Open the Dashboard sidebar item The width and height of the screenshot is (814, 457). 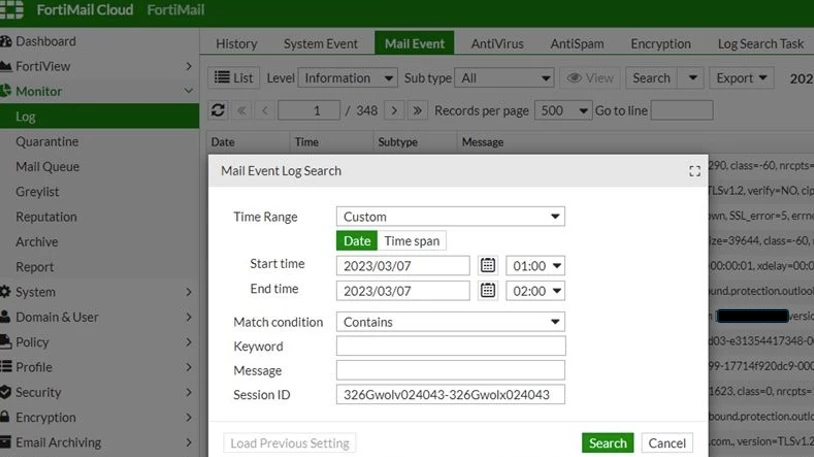point(46,41)
